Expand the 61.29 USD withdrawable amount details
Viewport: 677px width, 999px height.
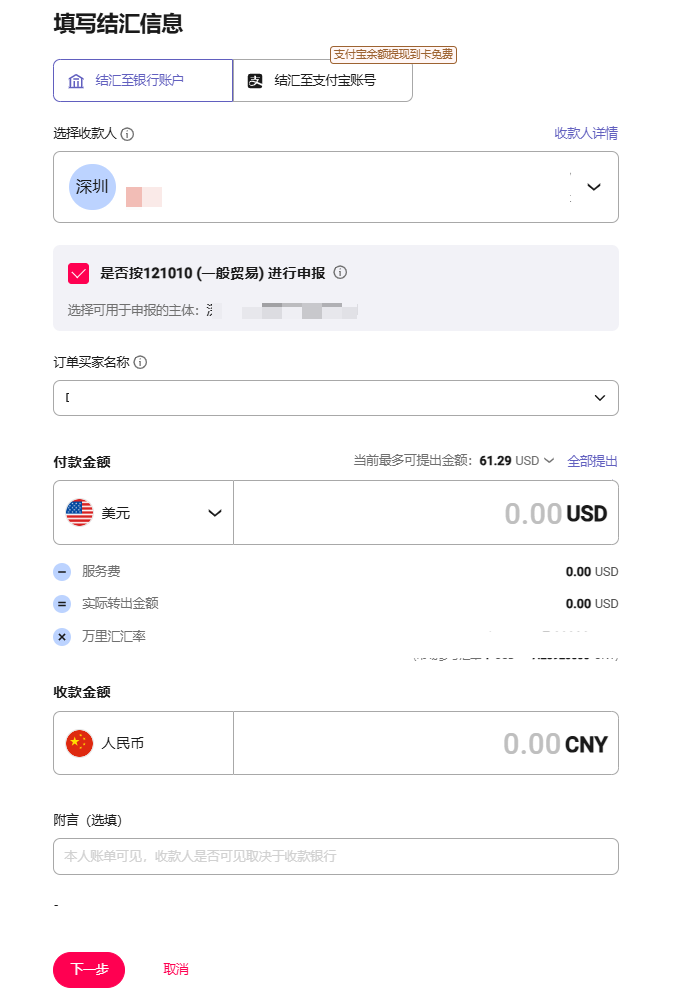[x=548, y=460]
